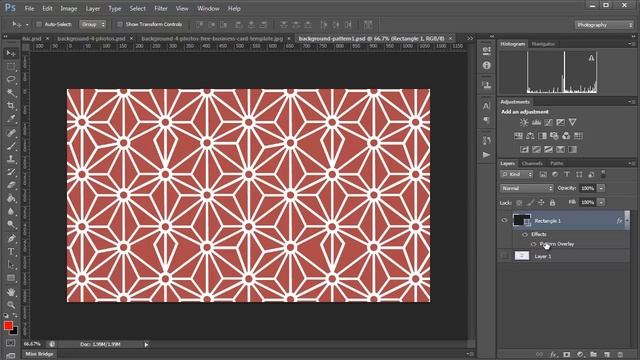Add a Curves adjustment

coord(549,122)
